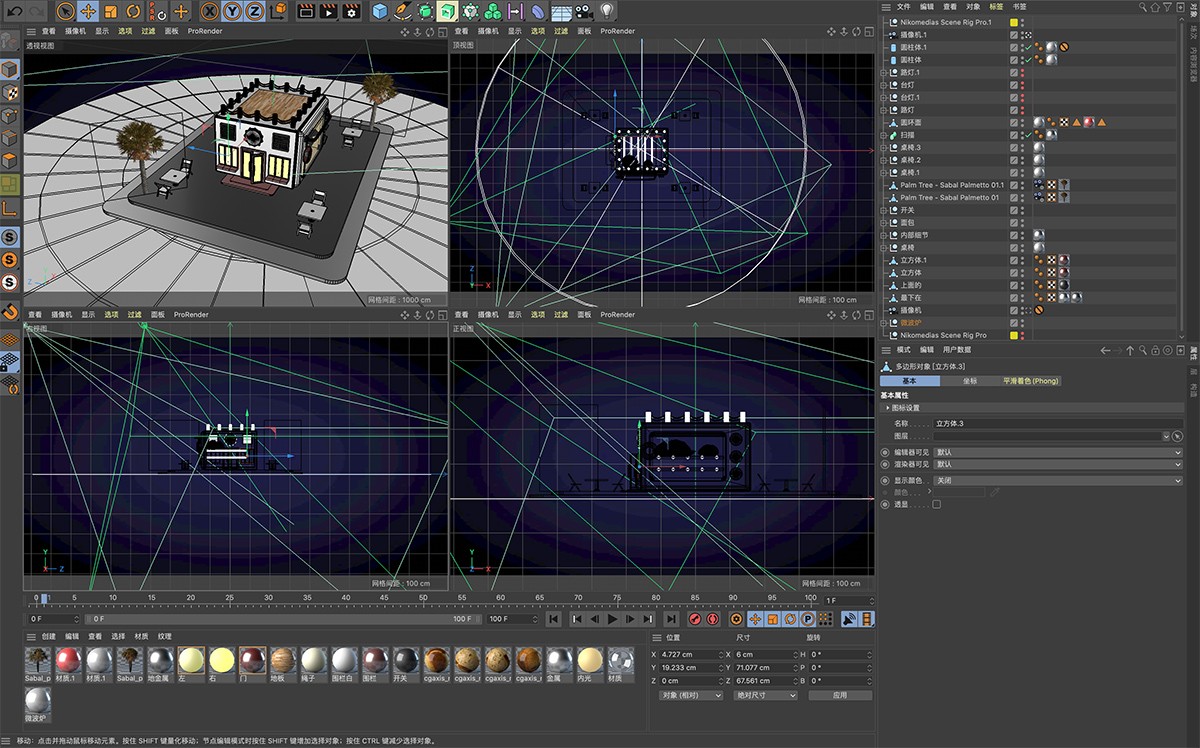
Task: Click the light bulb Light object icon
Action: [x=607, y=12]
